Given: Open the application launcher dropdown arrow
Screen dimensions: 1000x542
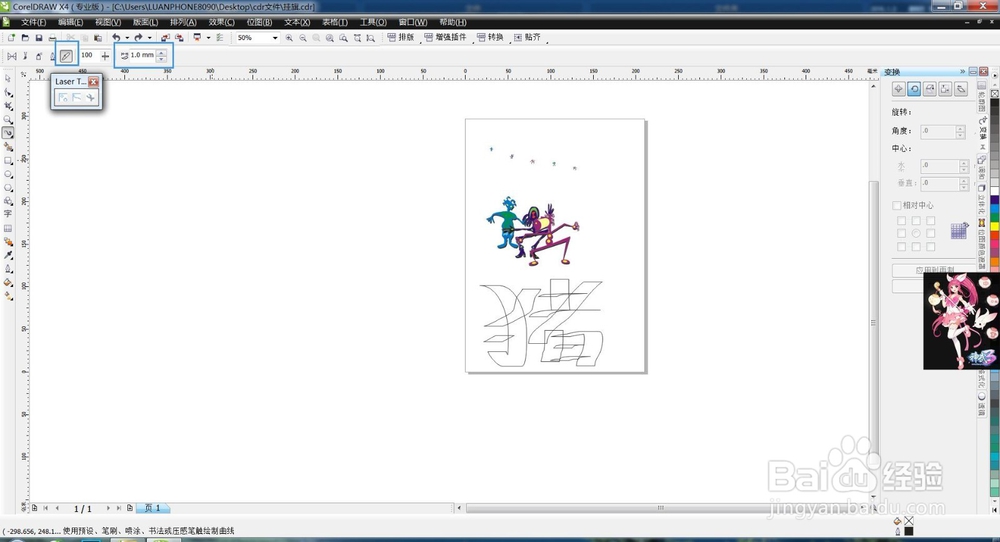Looking at the screenshot, I should click(x=208, y=38).
